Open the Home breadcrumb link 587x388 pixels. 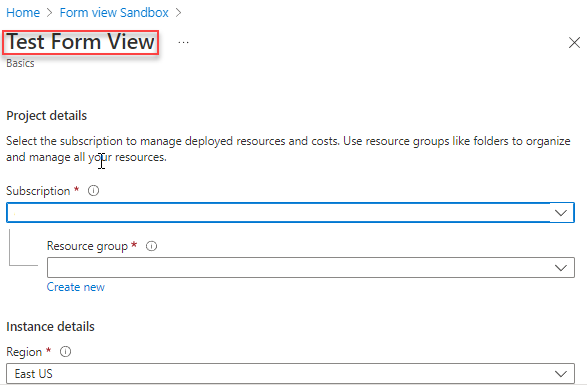click(23, 13)
